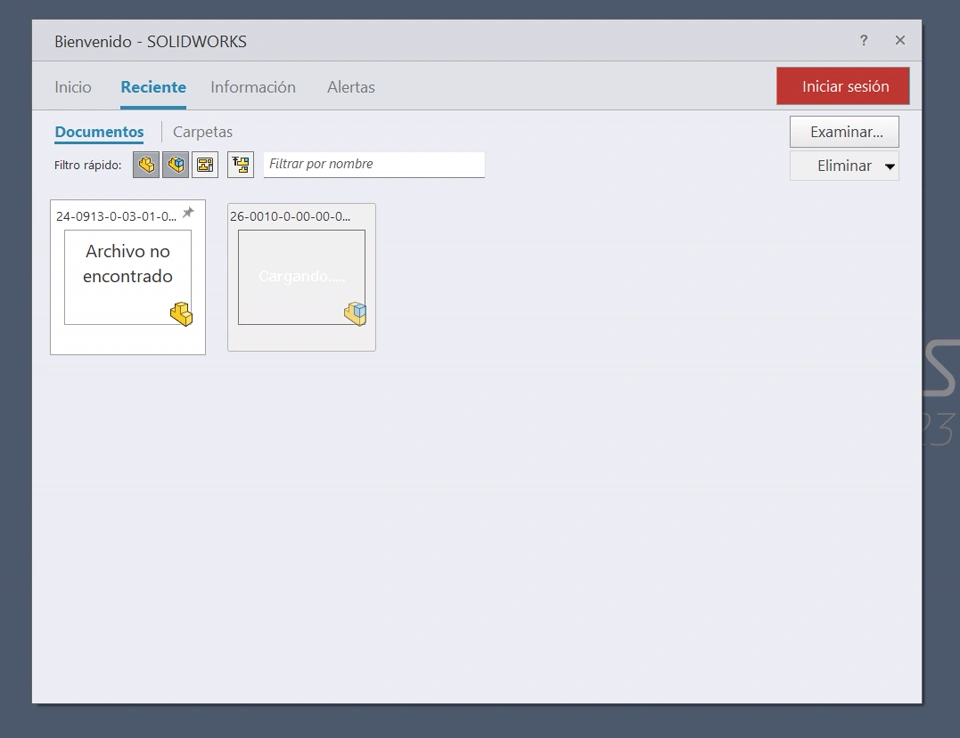The width and height of the screenshot is (960, 738).
Task: Open the help question mark icon
Action: pos(863,40)
